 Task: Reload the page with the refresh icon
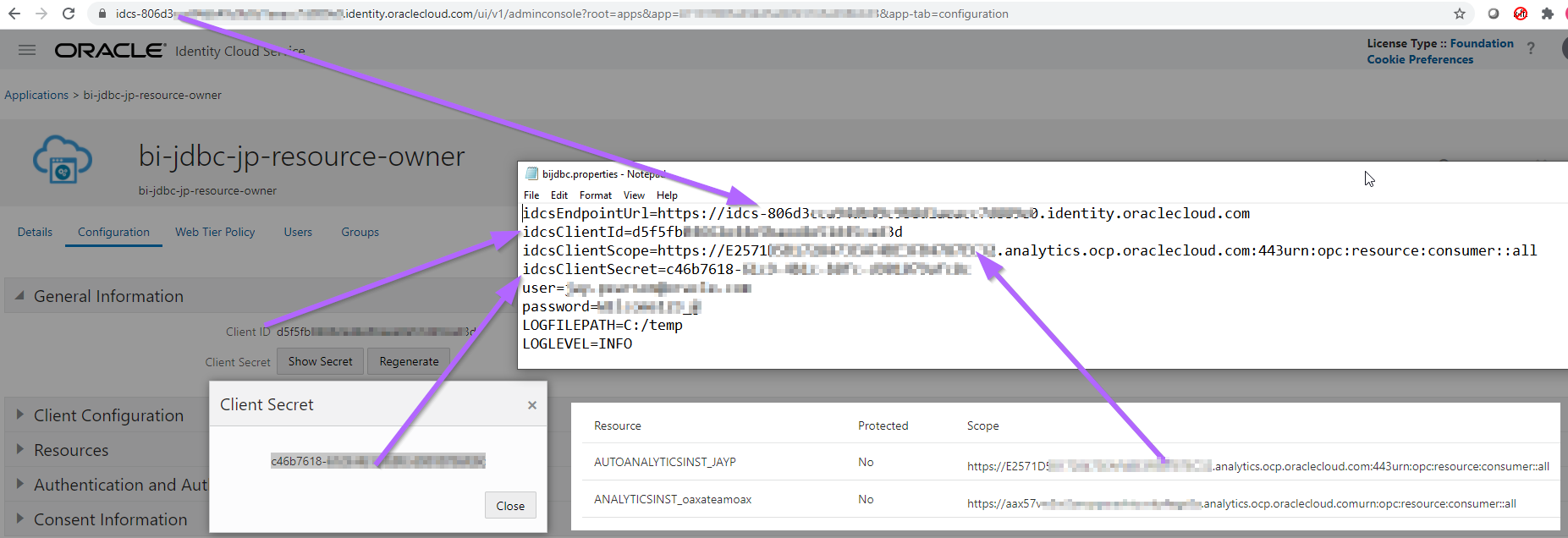69,14
